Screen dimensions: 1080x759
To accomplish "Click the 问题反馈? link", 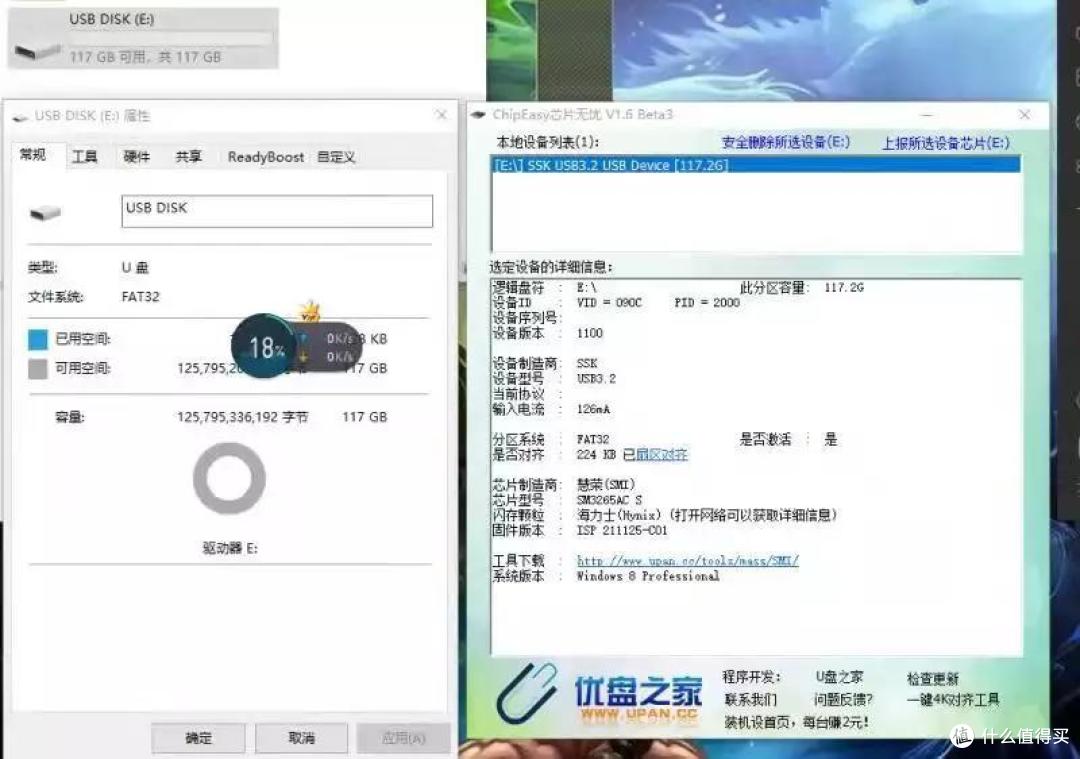I will click(843, 700).
